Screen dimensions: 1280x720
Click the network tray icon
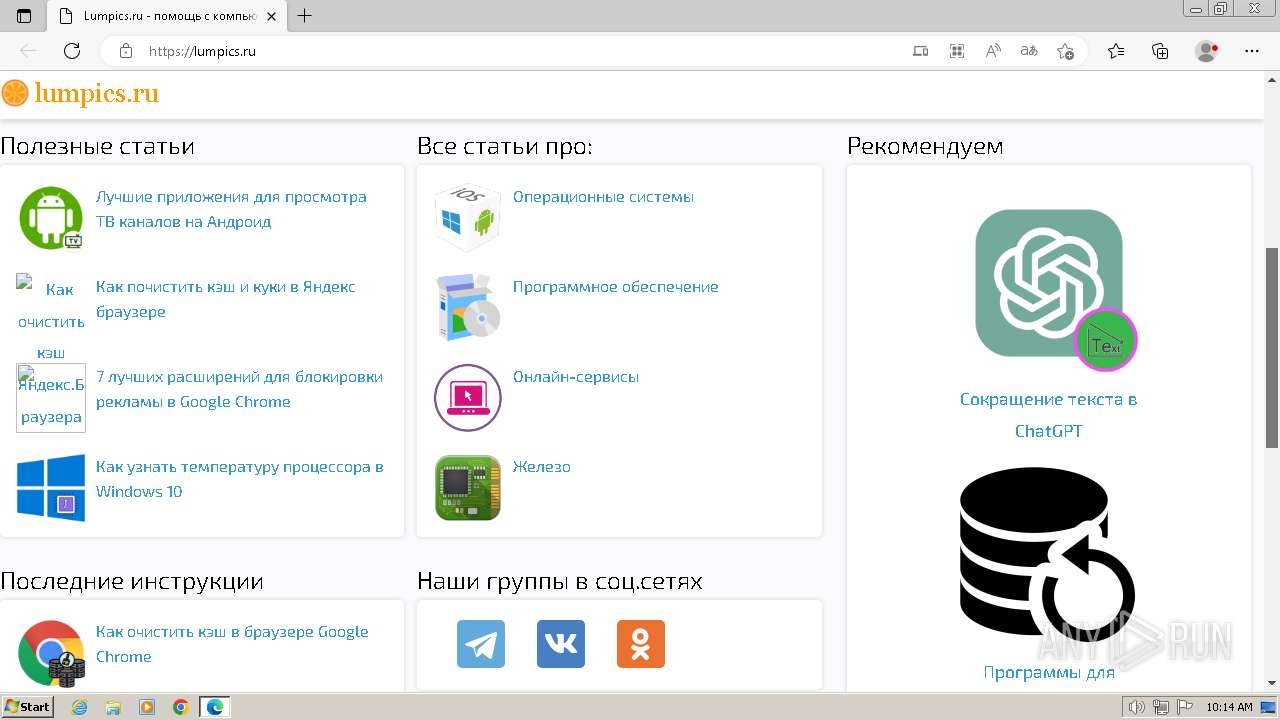(x=1160, y=707)
